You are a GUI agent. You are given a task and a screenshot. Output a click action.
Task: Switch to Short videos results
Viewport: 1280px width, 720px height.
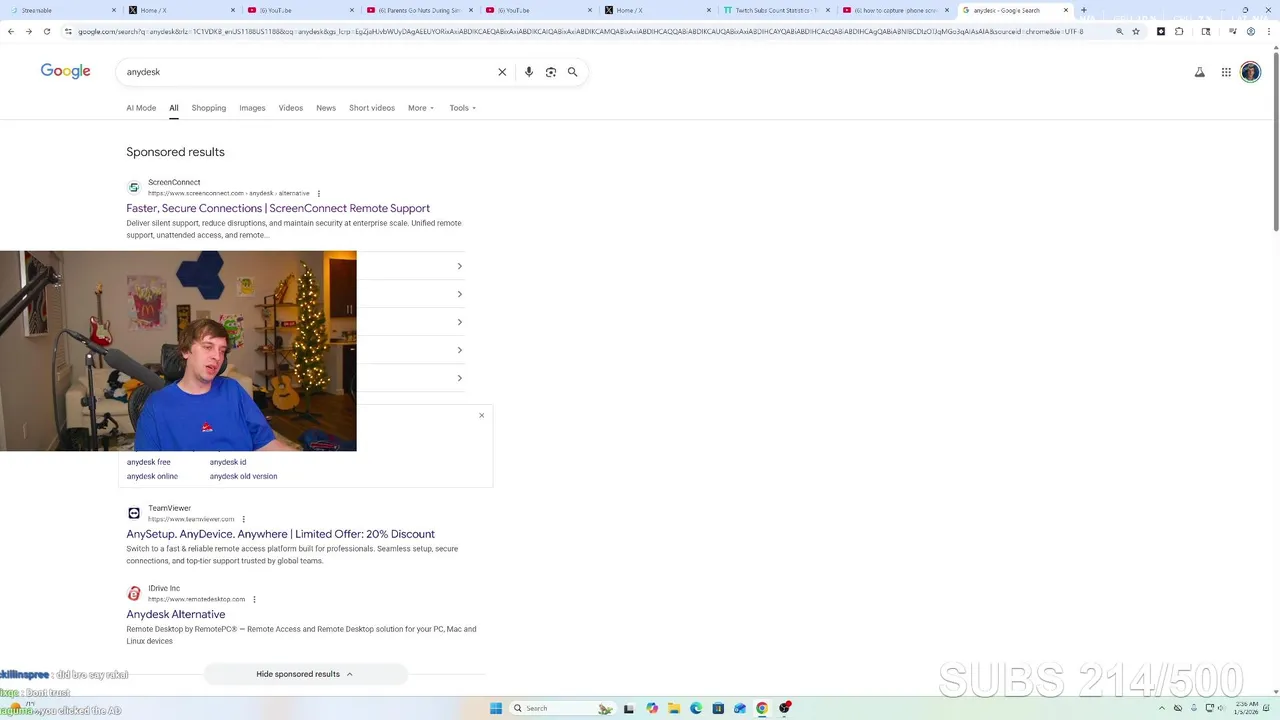[372, 108]
